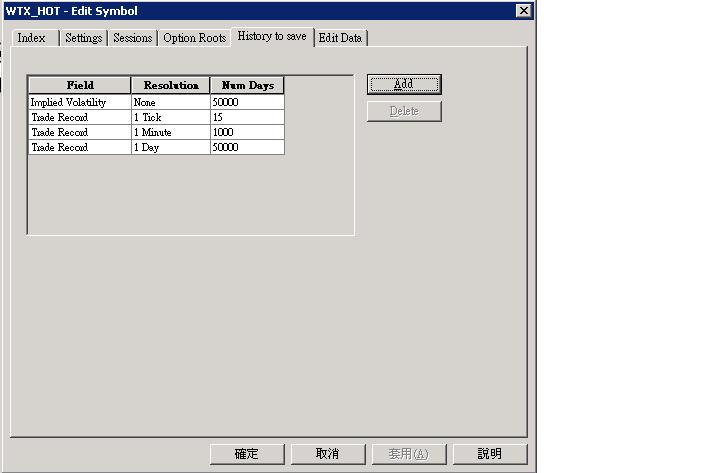Select Trade Record cell in 1 Tick row
720x473 pixels.
(x=80, y=117)
